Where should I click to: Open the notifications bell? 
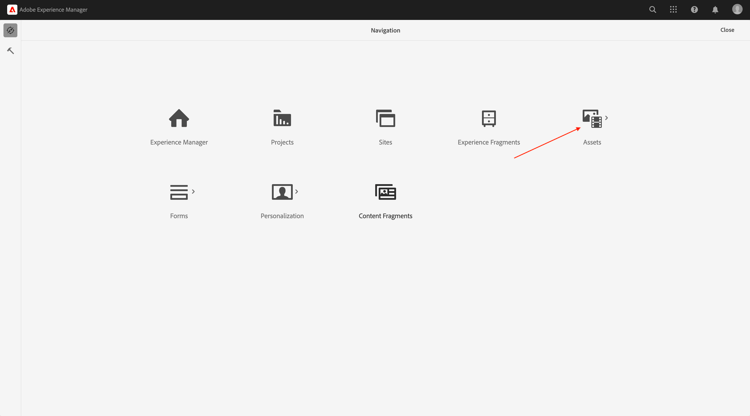715,10
